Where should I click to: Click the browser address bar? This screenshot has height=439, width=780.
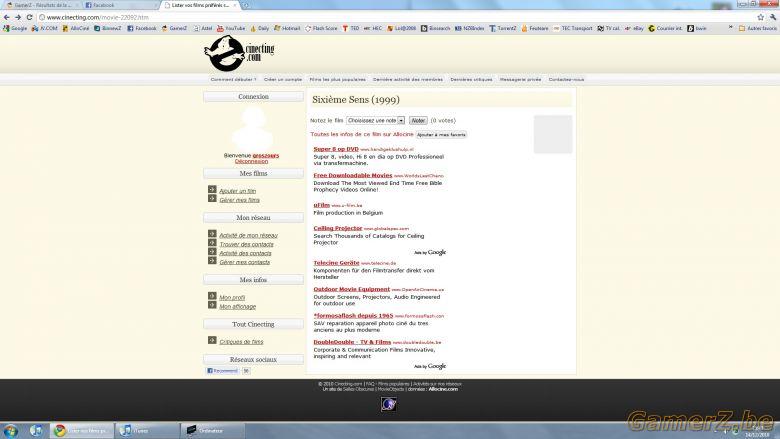click(x=393, y=17)
